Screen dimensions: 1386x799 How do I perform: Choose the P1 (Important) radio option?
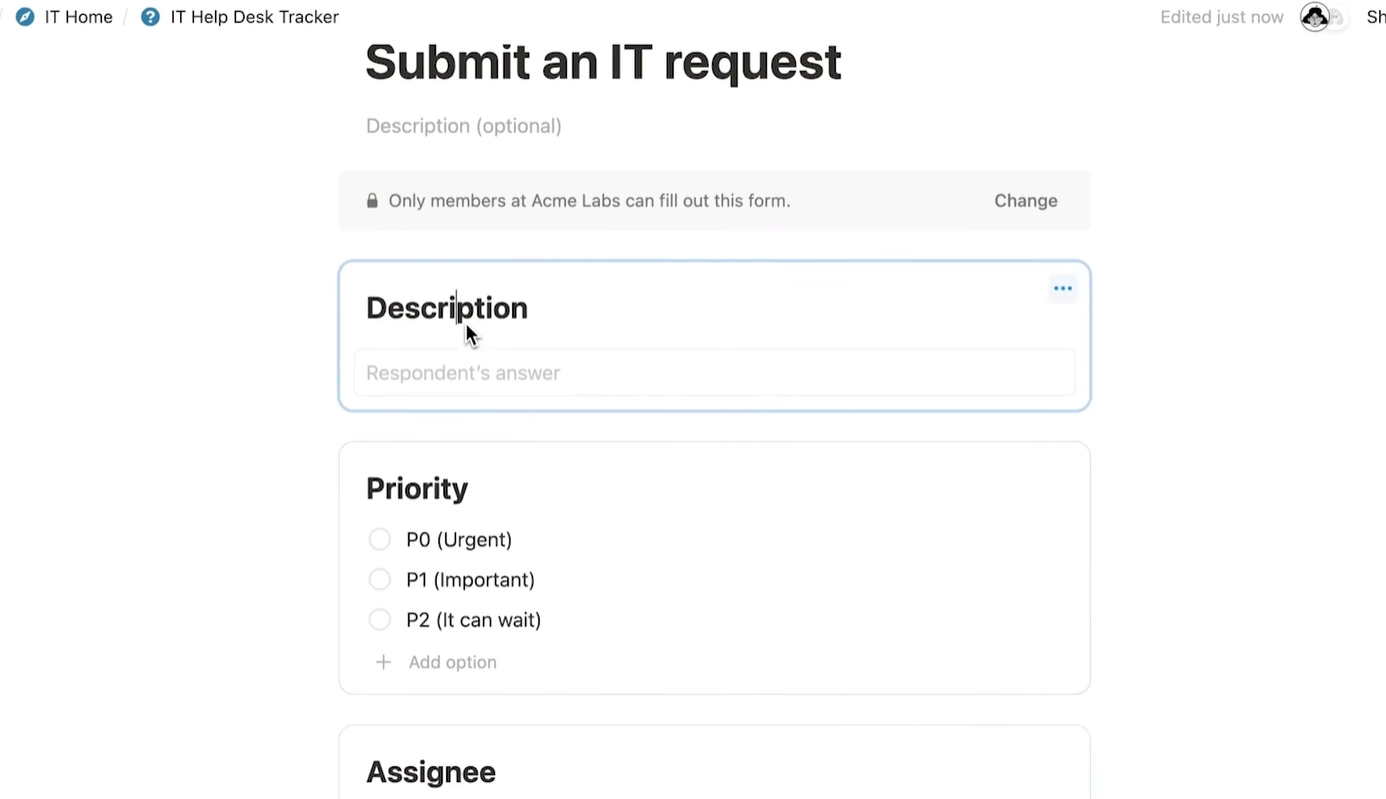(380, 580)
